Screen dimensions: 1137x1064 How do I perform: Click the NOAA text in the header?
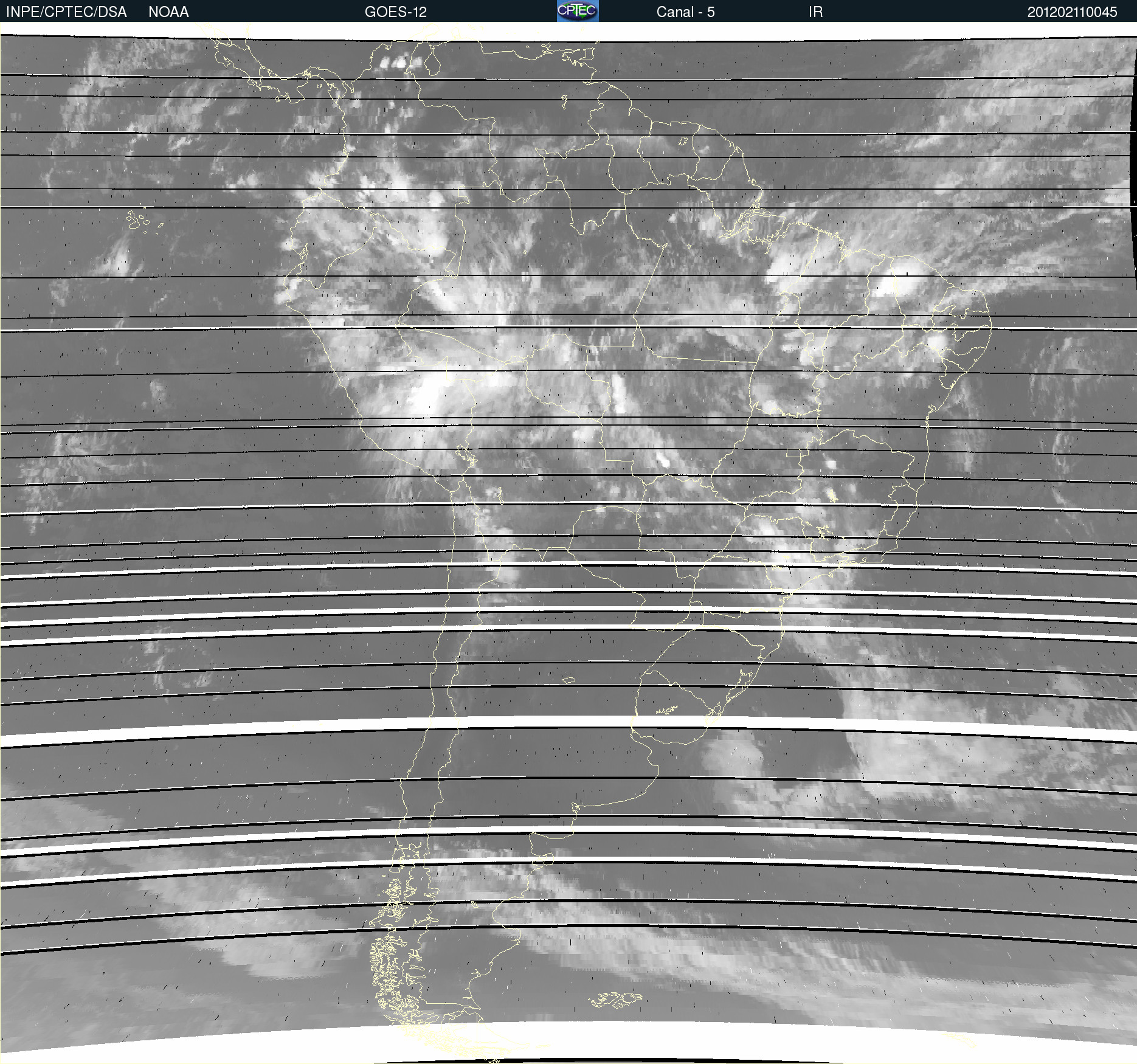(168, 12)
